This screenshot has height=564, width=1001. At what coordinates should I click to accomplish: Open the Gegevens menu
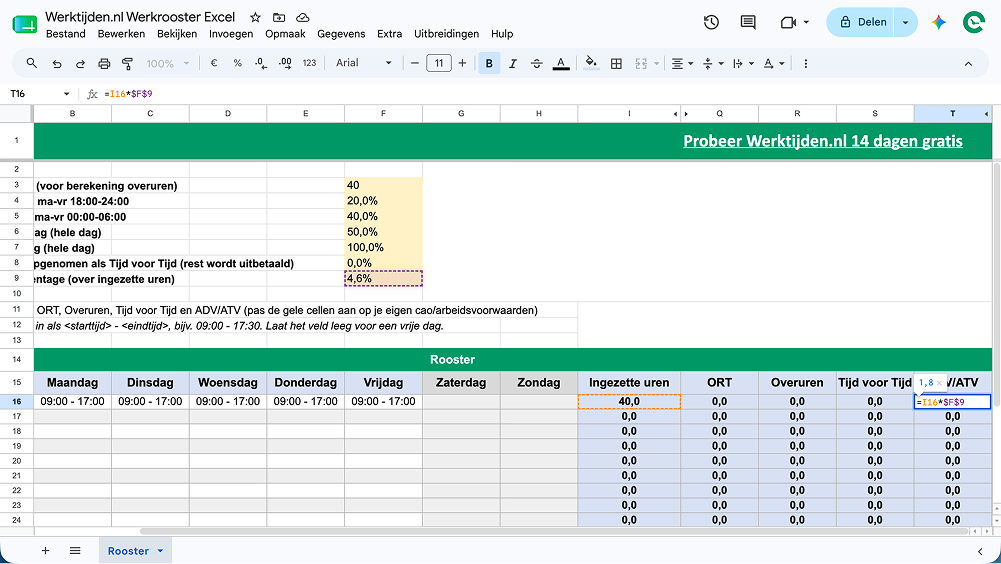tap(342, 34)
